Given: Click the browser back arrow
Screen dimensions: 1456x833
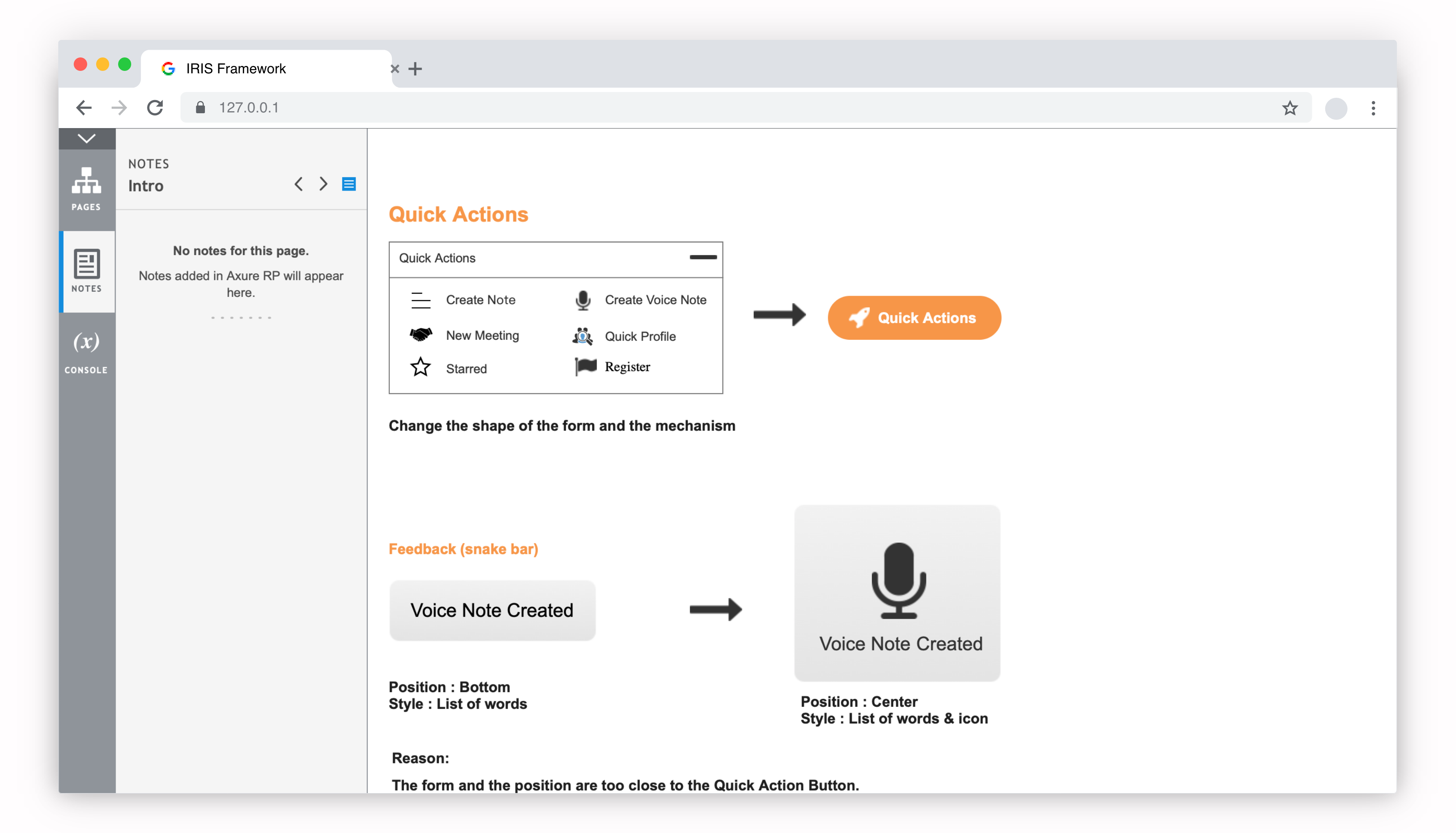Looking at the screenshot, I should [x=84, y=108].
